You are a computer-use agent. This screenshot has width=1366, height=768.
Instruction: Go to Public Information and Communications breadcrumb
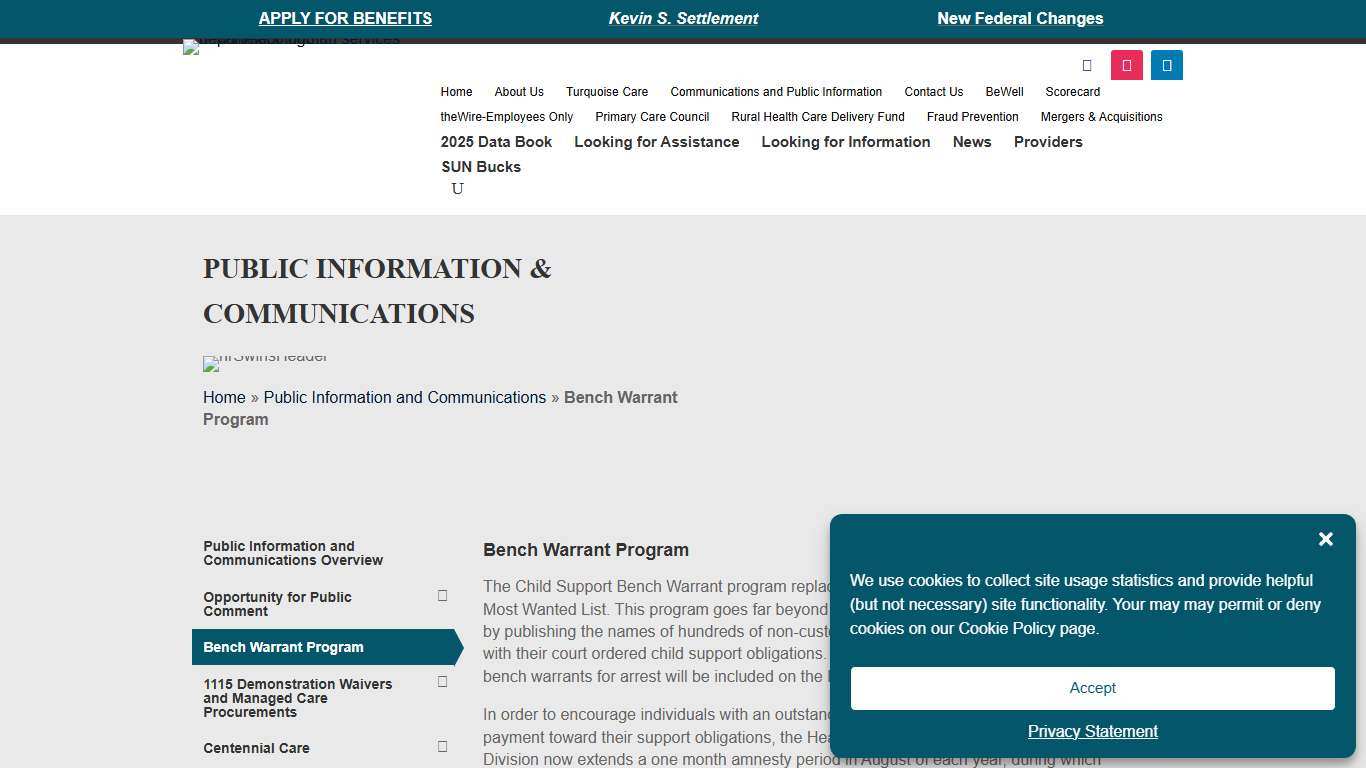click(404, 397)
